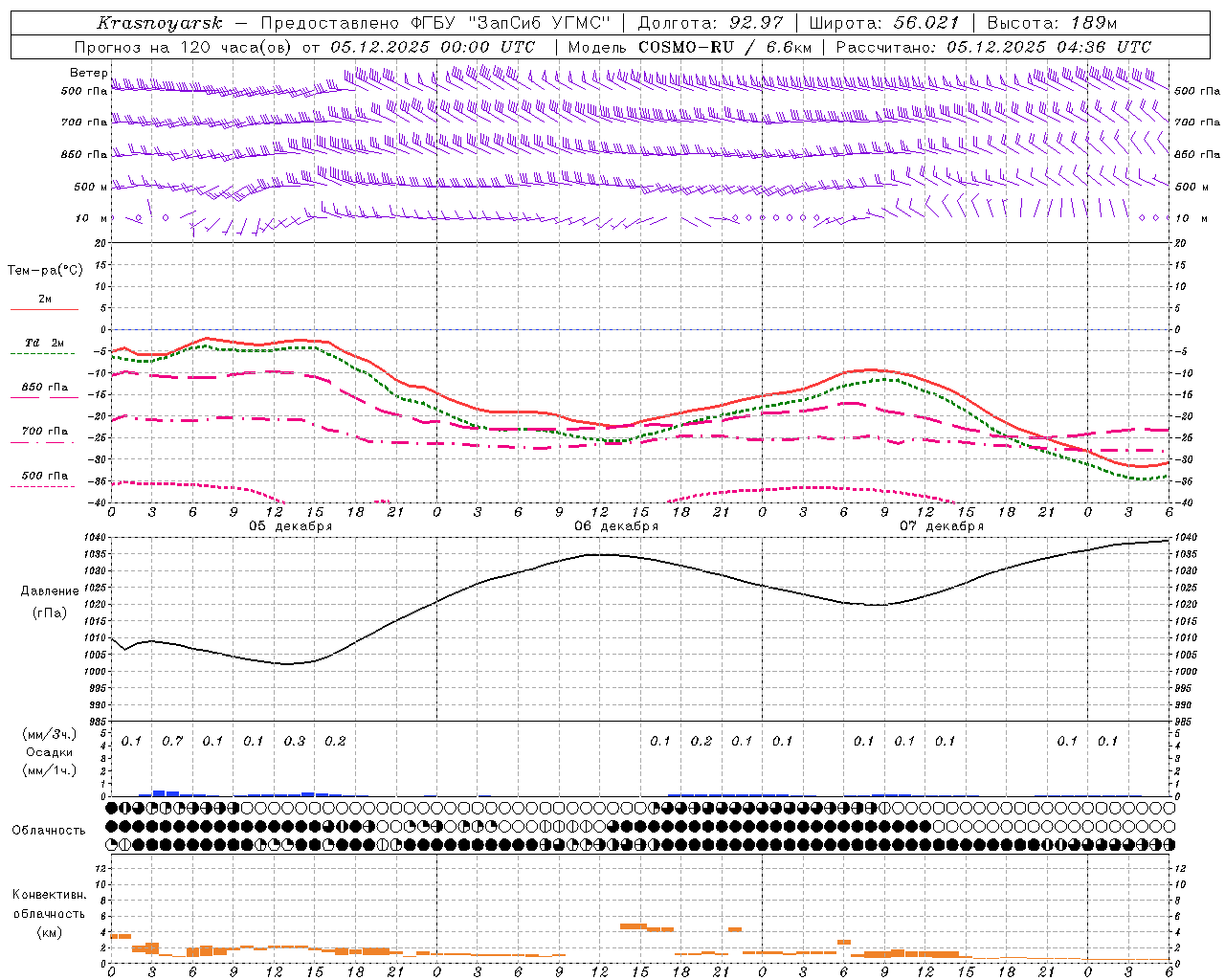Click the 'Ветер' wind panel label

point(89,73)
